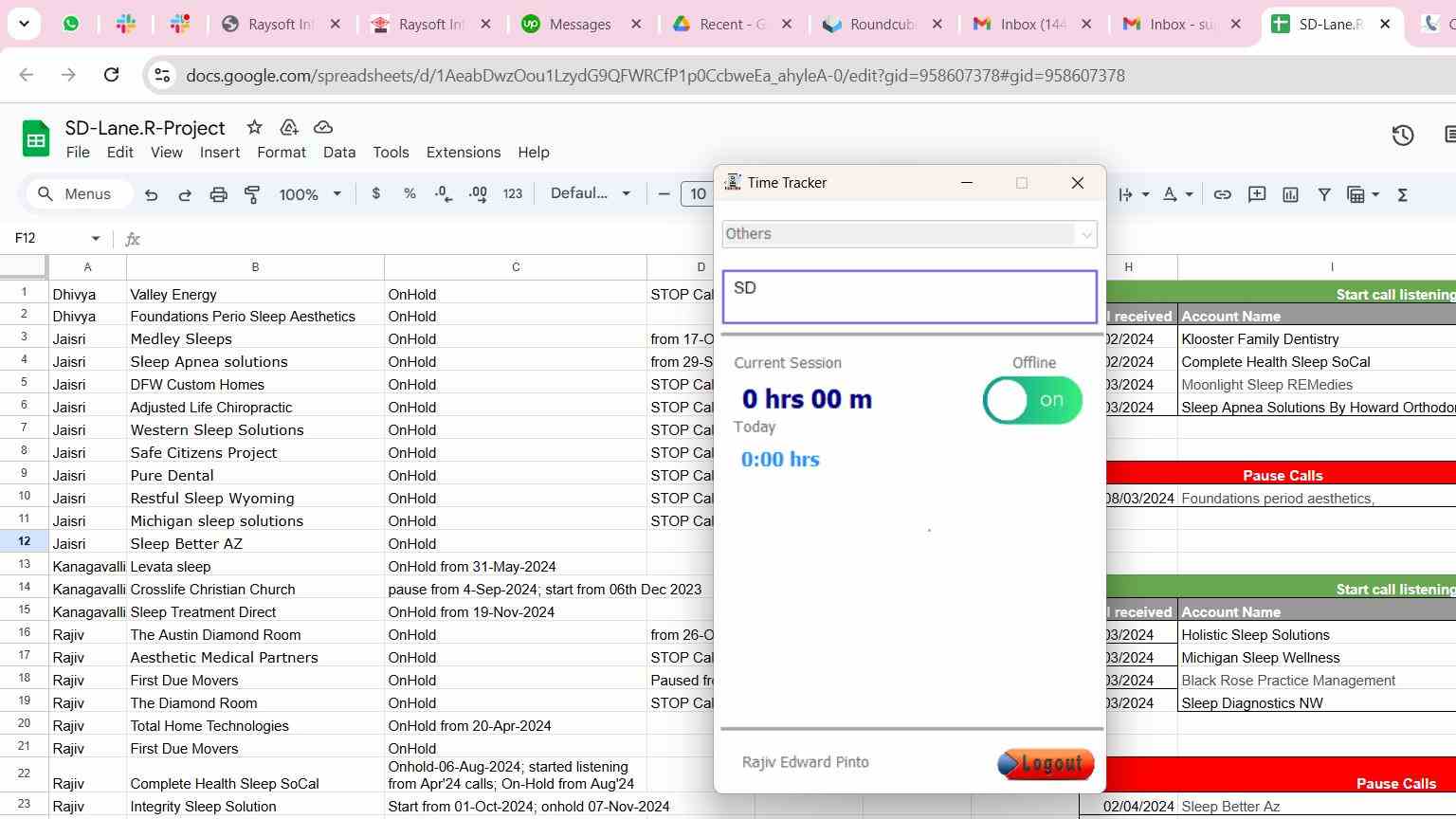Screen dimensions: 1456x819
Task: Apply percent format to the cell
Action: point(409,193)
